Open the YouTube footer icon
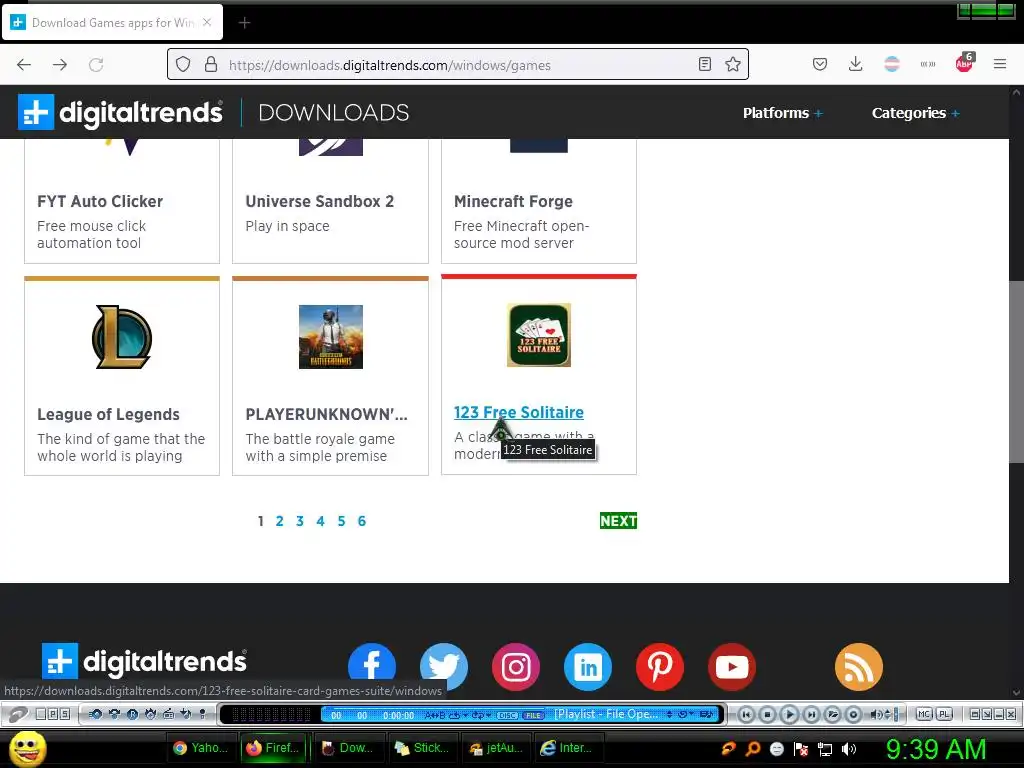 [x=732, y=667]
